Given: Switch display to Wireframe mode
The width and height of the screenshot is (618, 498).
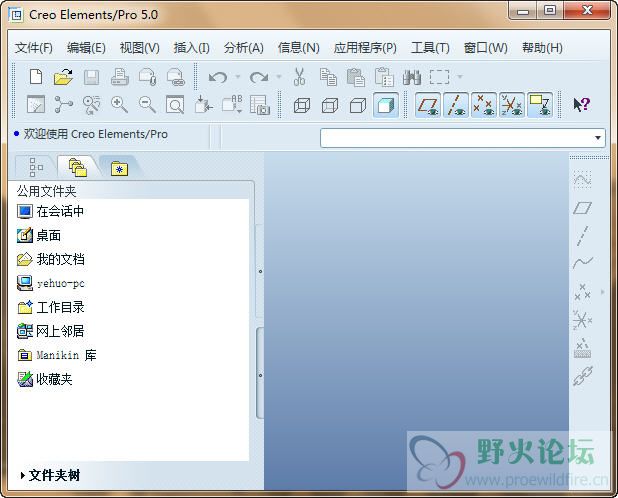Looking at the screenshot, I should click(302, 105).
